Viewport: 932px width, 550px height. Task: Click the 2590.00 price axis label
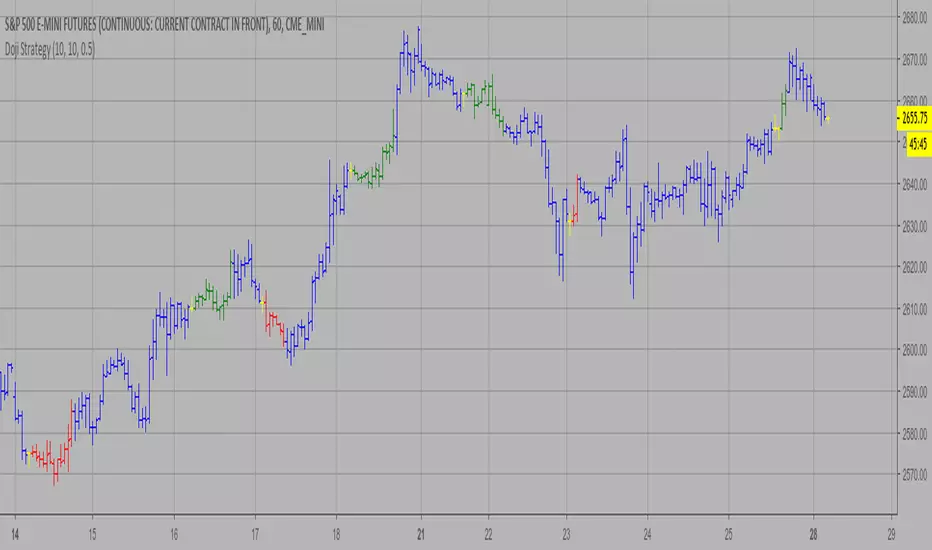point(915,392)
